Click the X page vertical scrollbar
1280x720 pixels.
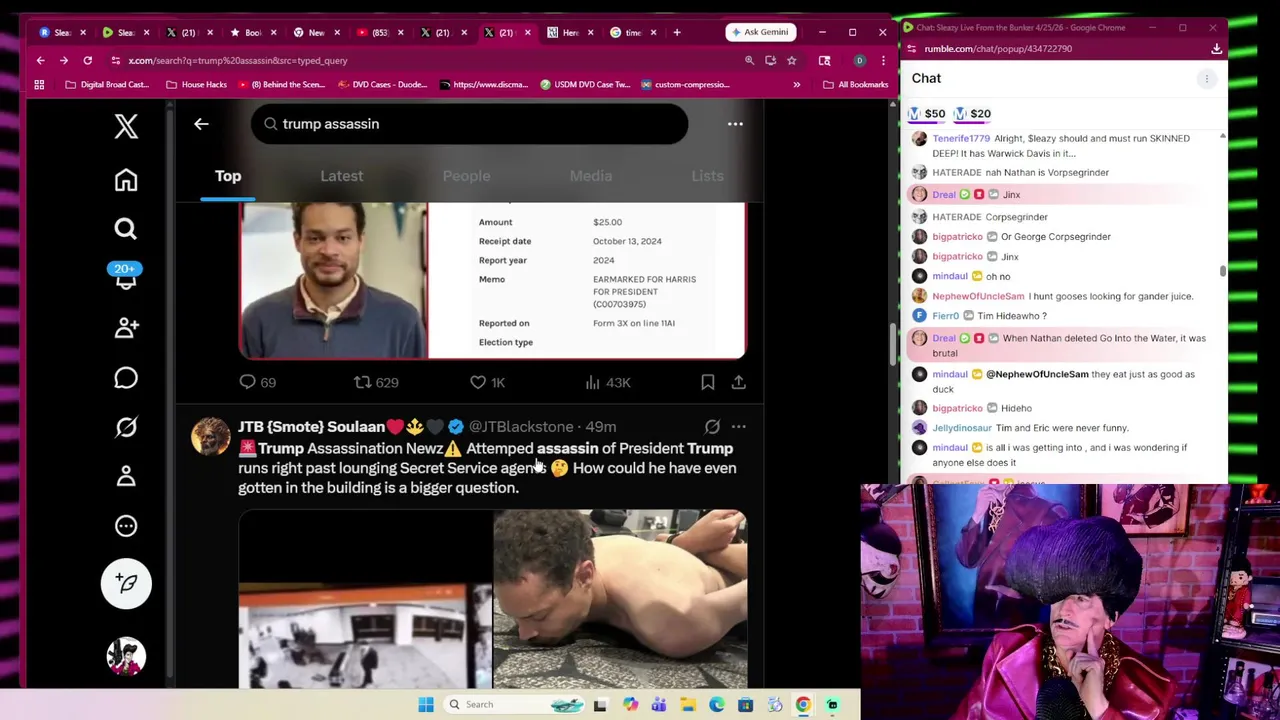892,345
